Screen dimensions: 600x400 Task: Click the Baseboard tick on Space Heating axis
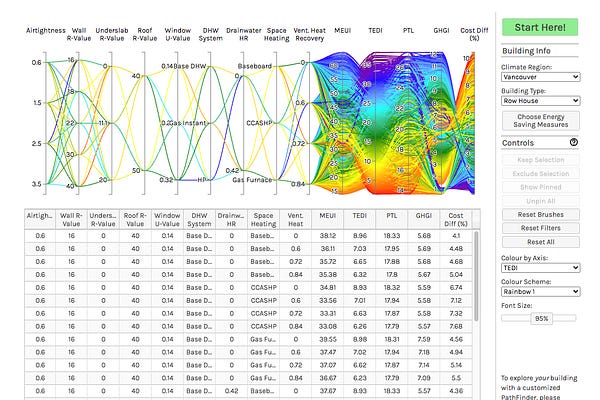(x=255, y=66)
